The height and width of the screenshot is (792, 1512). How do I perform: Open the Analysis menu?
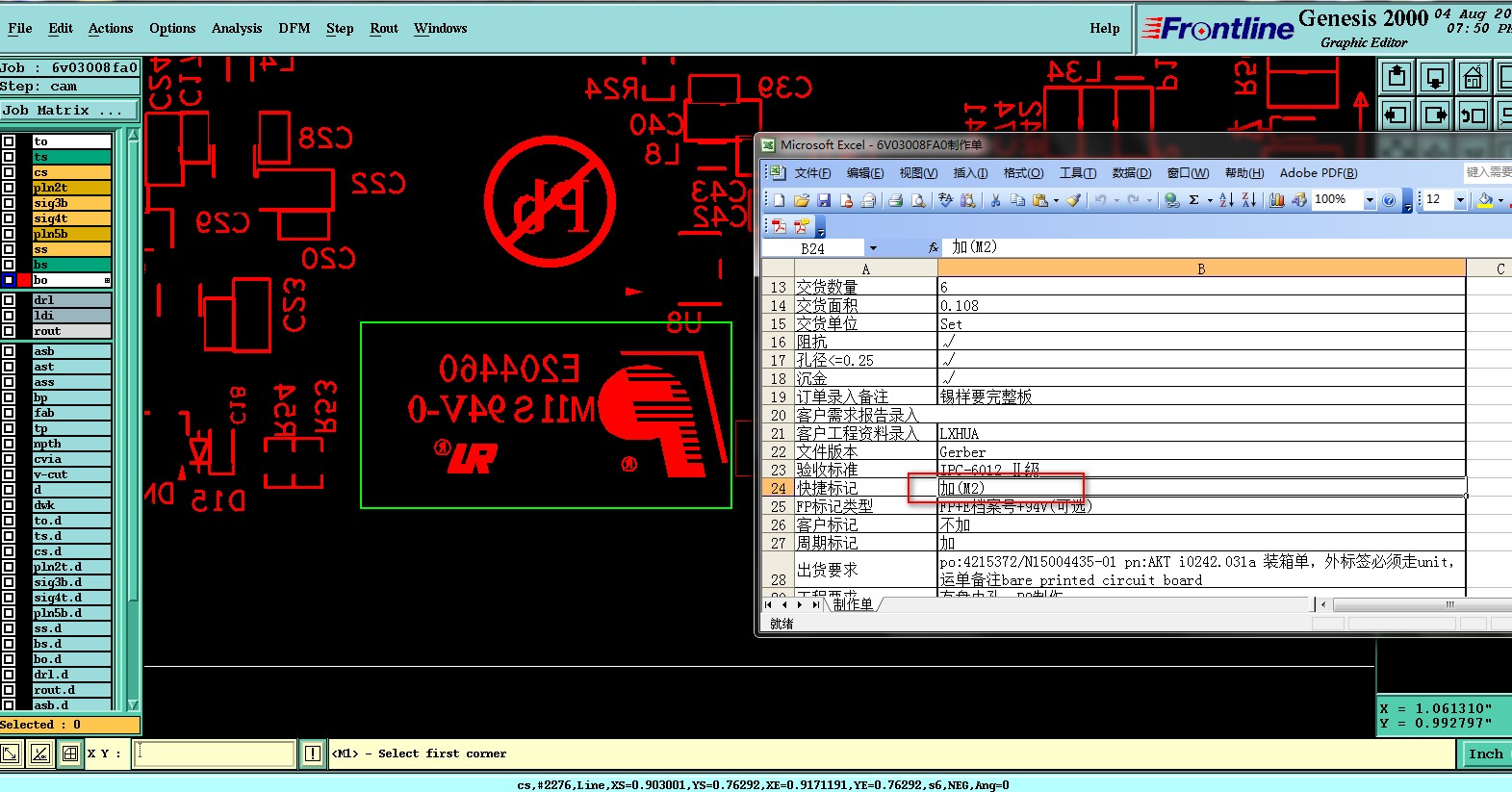coord(237,28)
